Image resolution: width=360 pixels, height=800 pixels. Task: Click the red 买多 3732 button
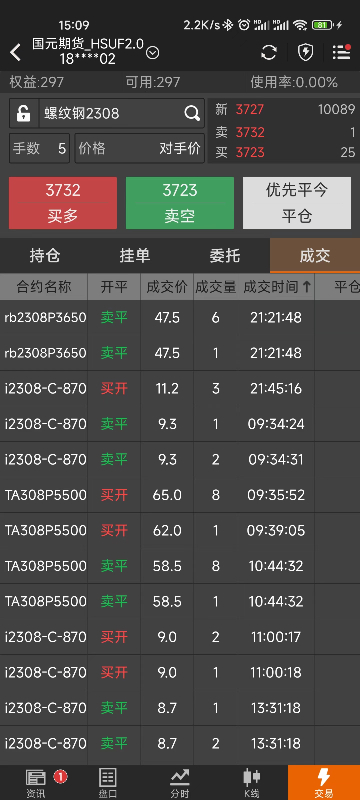tap(63, 203)
